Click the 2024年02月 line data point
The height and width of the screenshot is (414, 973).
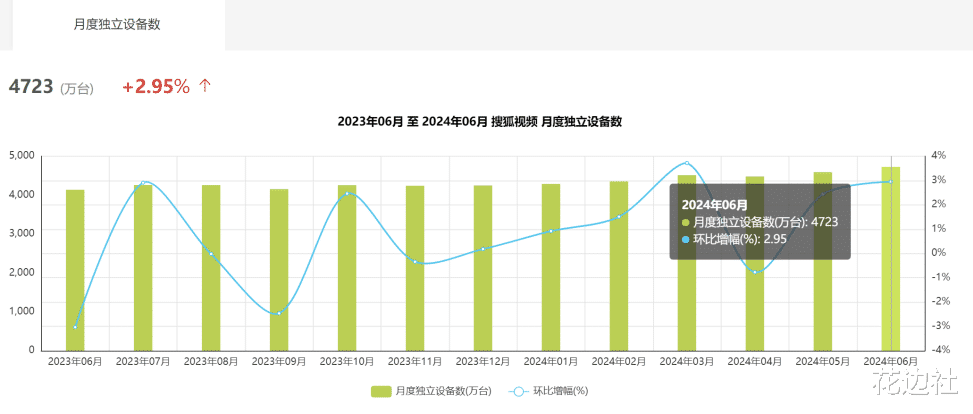(619, 217)
